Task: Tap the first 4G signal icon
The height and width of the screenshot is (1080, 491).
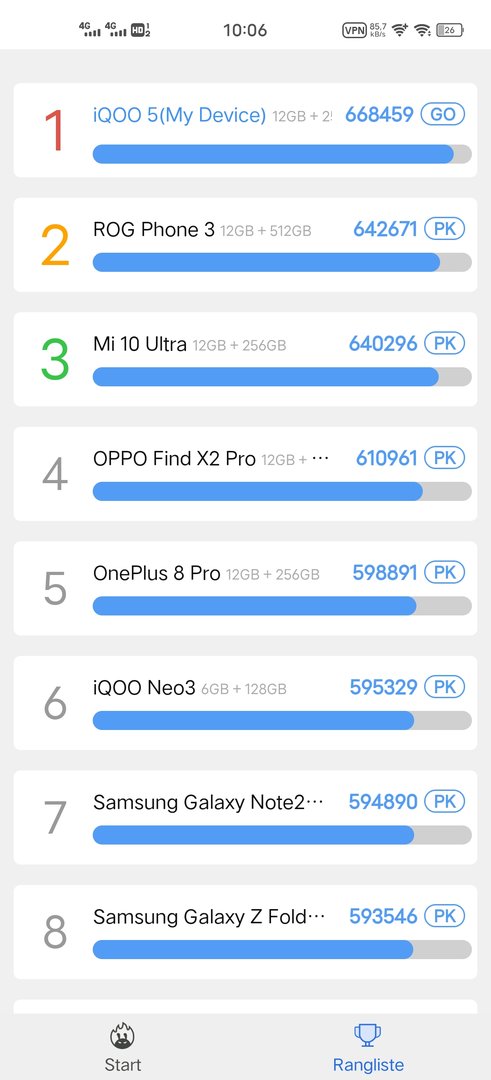Action: click(x=90, y=29)
